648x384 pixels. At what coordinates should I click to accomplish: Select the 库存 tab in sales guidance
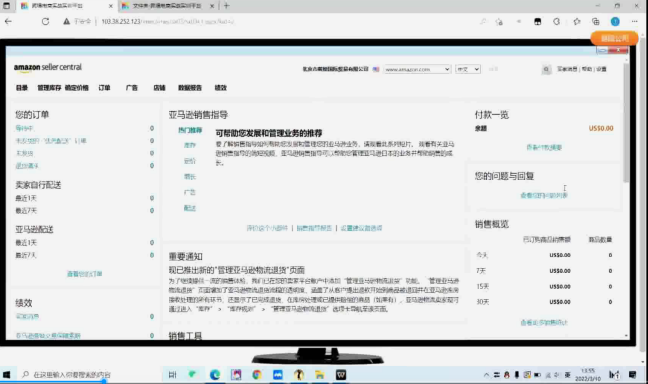point(190,145)
